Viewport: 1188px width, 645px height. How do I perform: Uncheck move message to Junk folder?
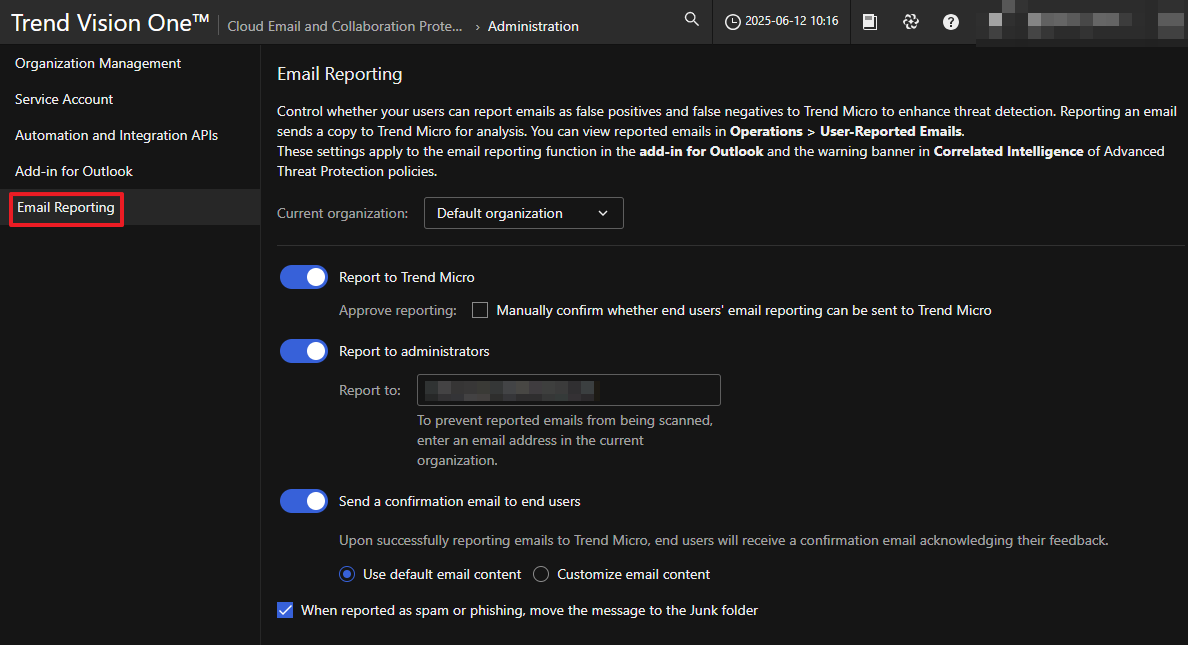(285, 610)
